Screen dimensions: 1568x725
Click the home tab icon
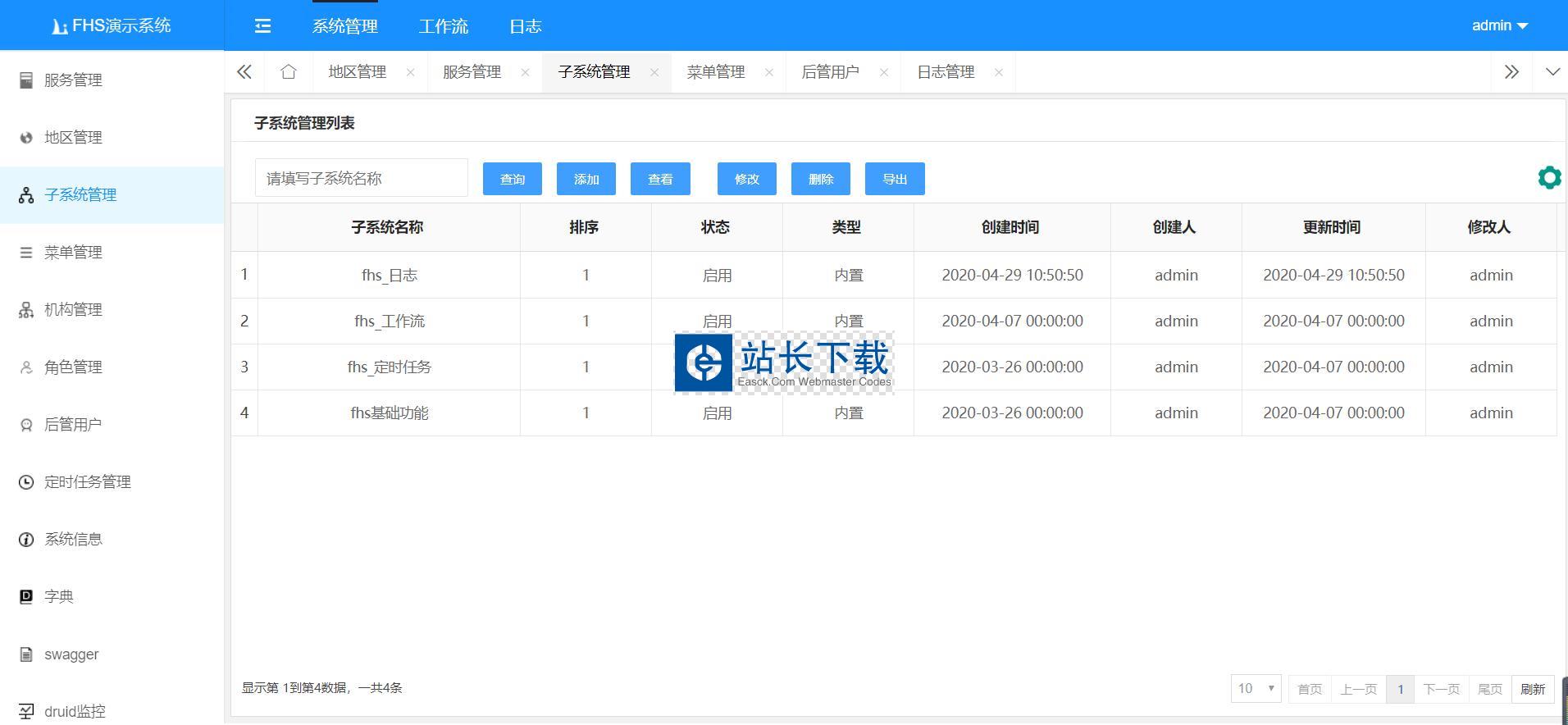288,72
